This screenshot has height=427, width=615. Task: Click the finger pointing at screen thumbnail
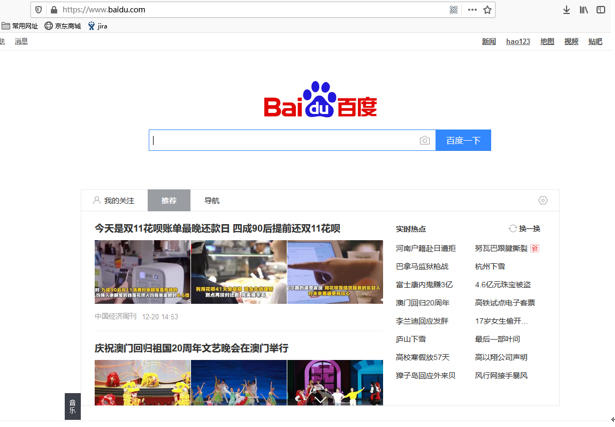(335, 272)
